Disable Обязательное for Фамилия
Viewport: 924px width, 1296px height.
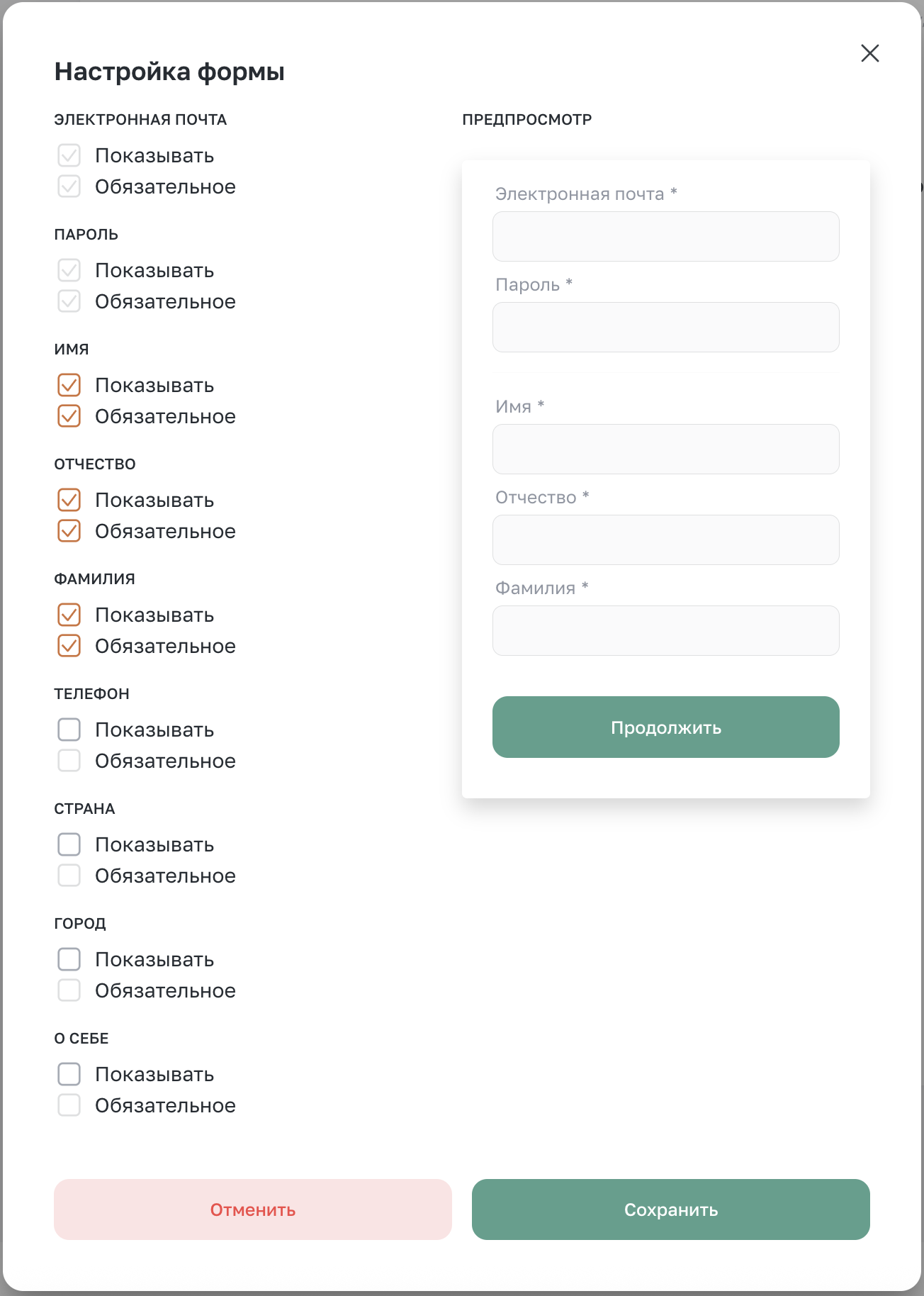pos(69,646)
